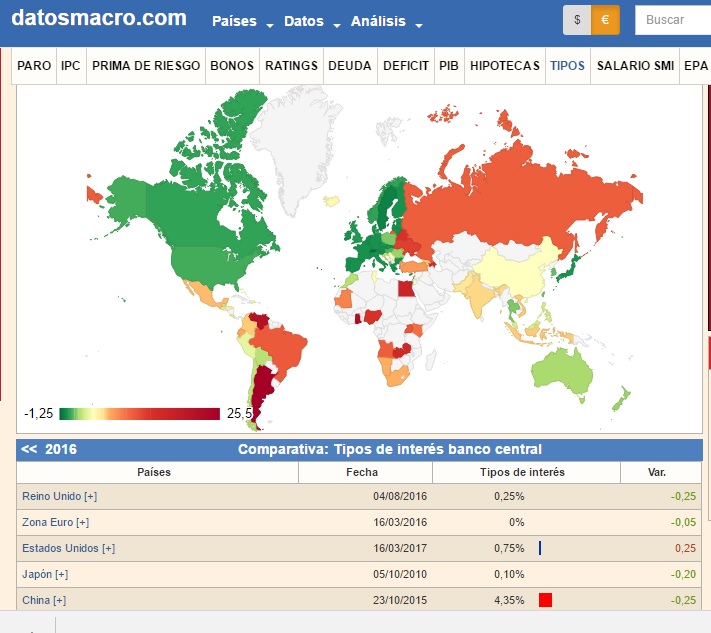The height and width of the screenshot is (633, 711).
Task: Click the Fecha column header
Action: click(x=365, y=472)
